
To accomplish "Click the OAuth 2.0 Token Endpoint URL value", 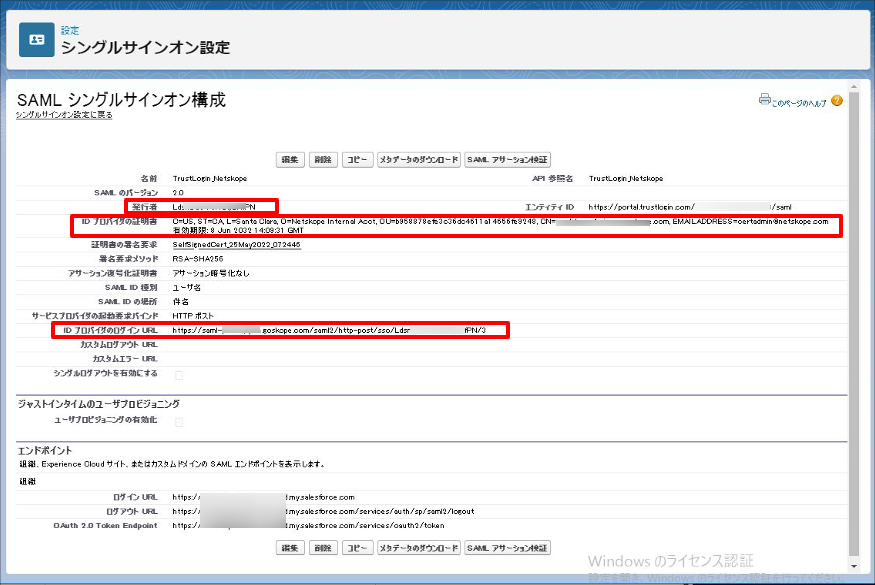I will [x=309, y=526].
